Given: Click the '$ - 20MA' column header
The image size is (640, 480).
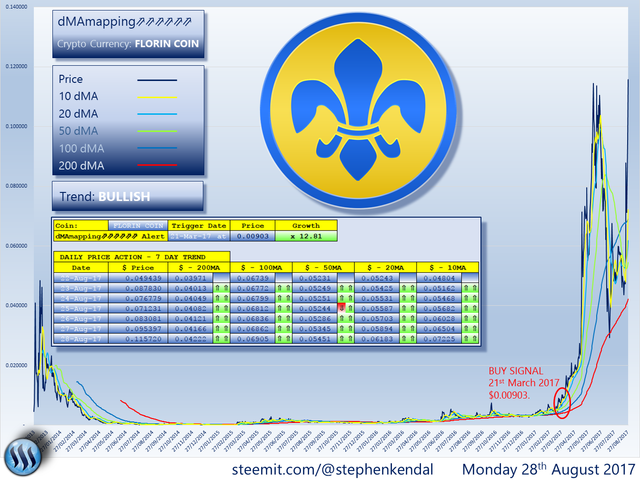Looking at the screenshot, I should 385,268.
